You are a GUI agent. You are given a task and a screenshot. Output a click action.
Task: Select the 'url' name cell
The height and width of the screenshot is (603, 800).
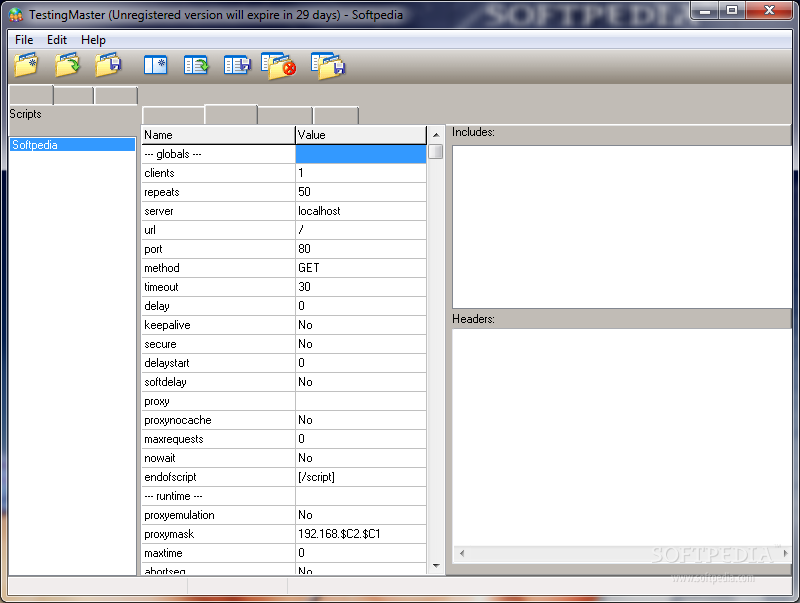click(218, 230)
